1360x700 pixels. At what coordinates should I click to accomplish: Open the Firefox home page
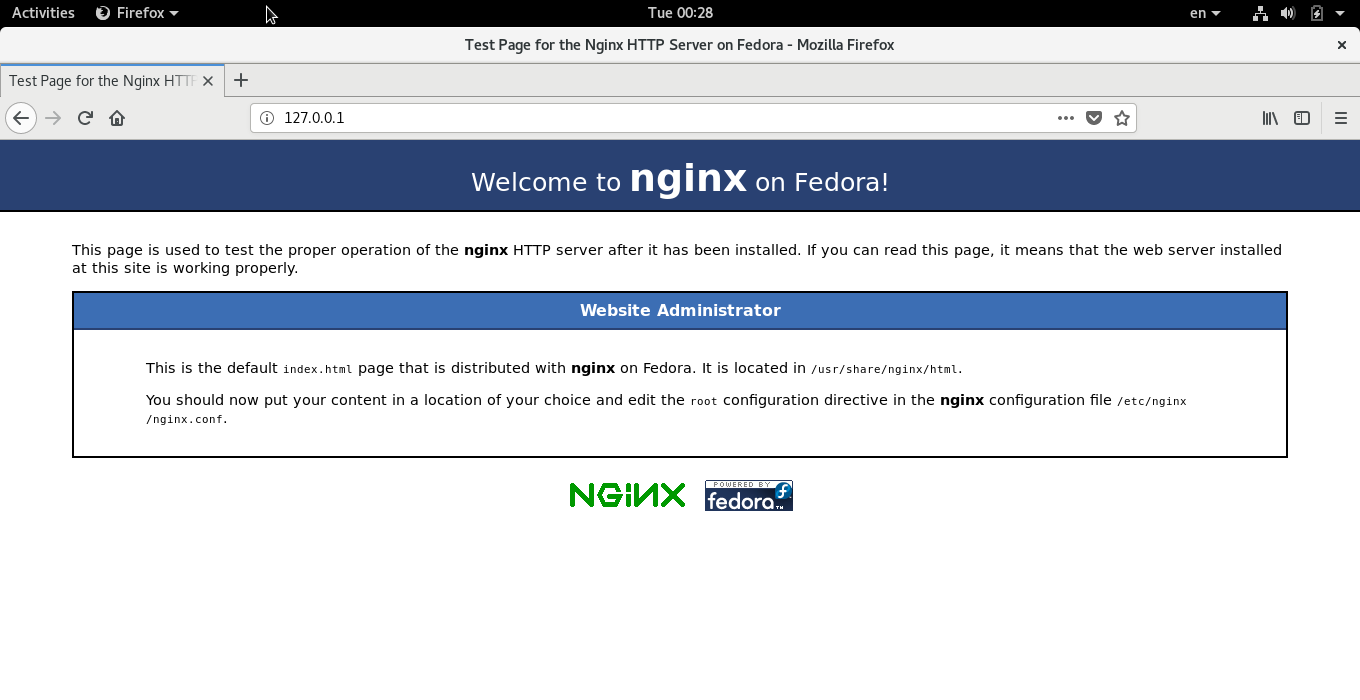[117, 118]
